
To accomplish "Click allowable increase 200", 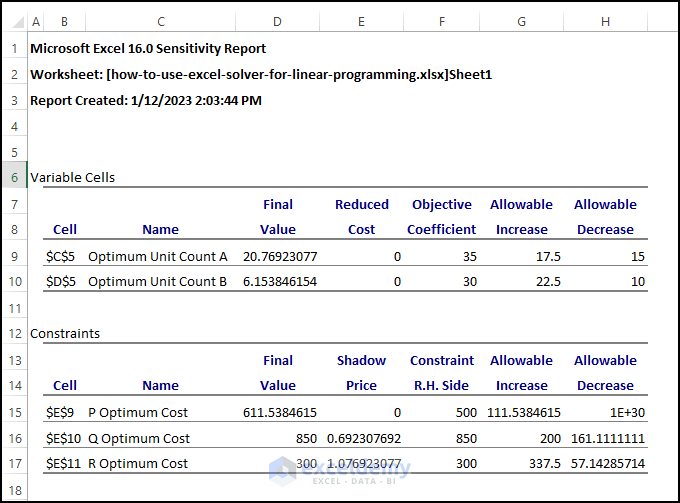I will [550, 438].
